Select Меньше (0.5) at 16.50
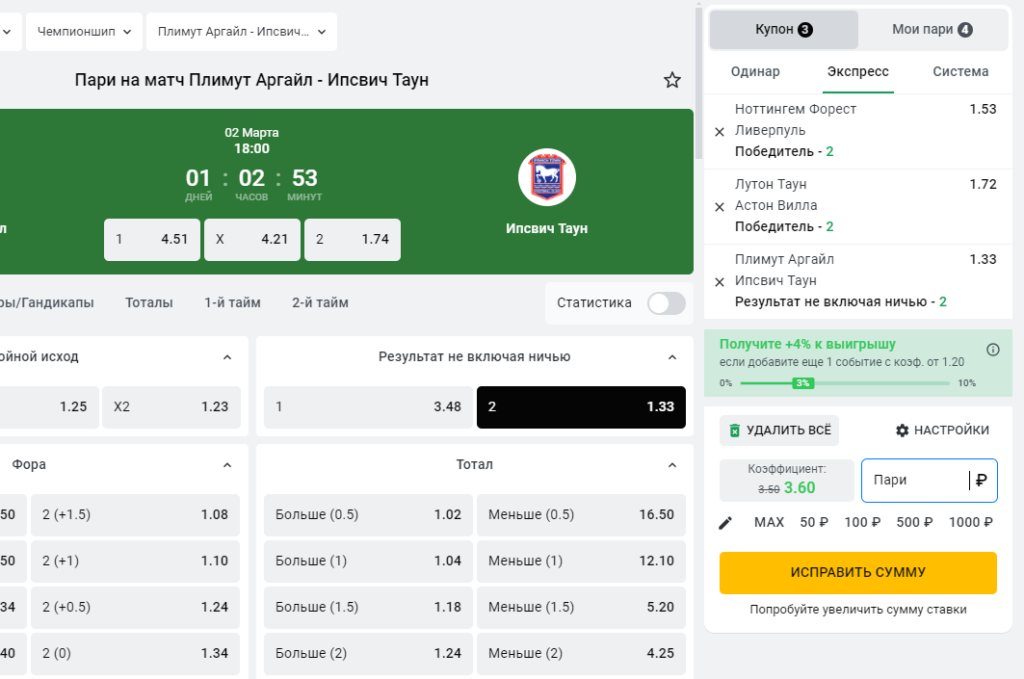This screenshot has width=1024, height=679. point(581,515)
